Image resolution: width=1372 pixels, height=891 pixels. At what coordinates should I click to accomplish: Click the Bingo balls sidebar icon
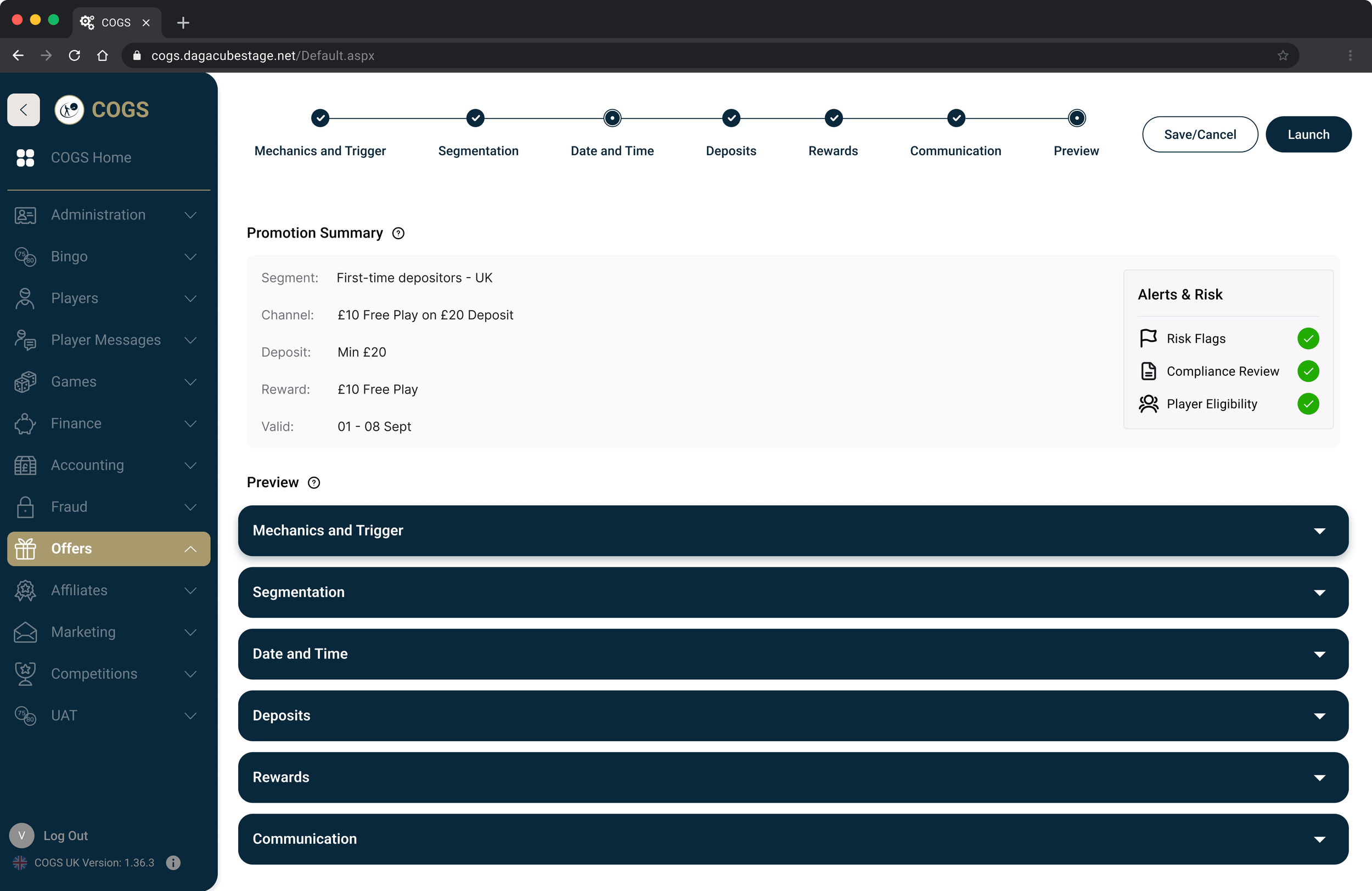tap(25, 256)
